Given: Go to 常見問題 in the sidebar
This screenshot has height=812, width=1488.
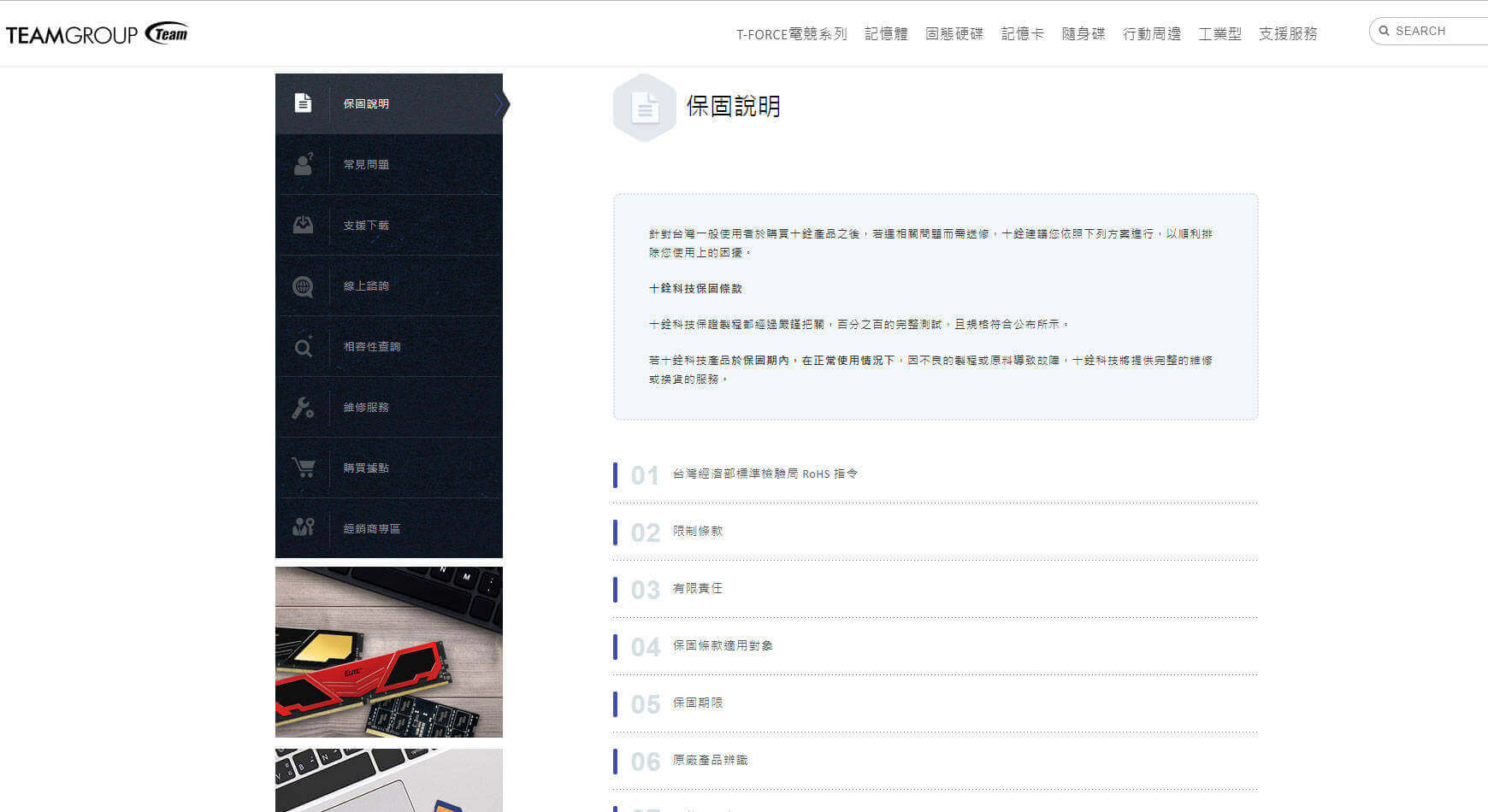Looking at the screenshot, I should point(389,164).
